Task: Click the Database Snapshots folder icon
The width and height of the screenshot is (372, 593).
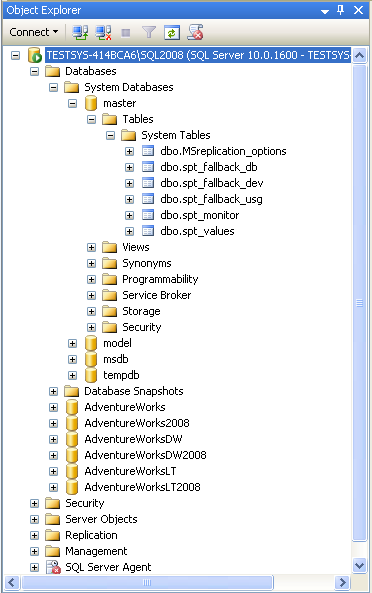Action: click(71, 391)
